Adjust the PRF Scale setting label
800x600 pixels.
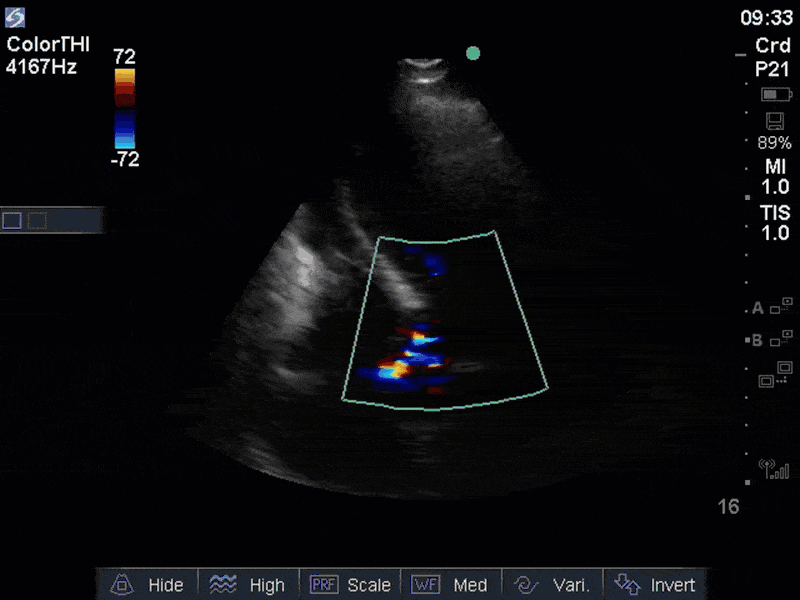point(369,585)
